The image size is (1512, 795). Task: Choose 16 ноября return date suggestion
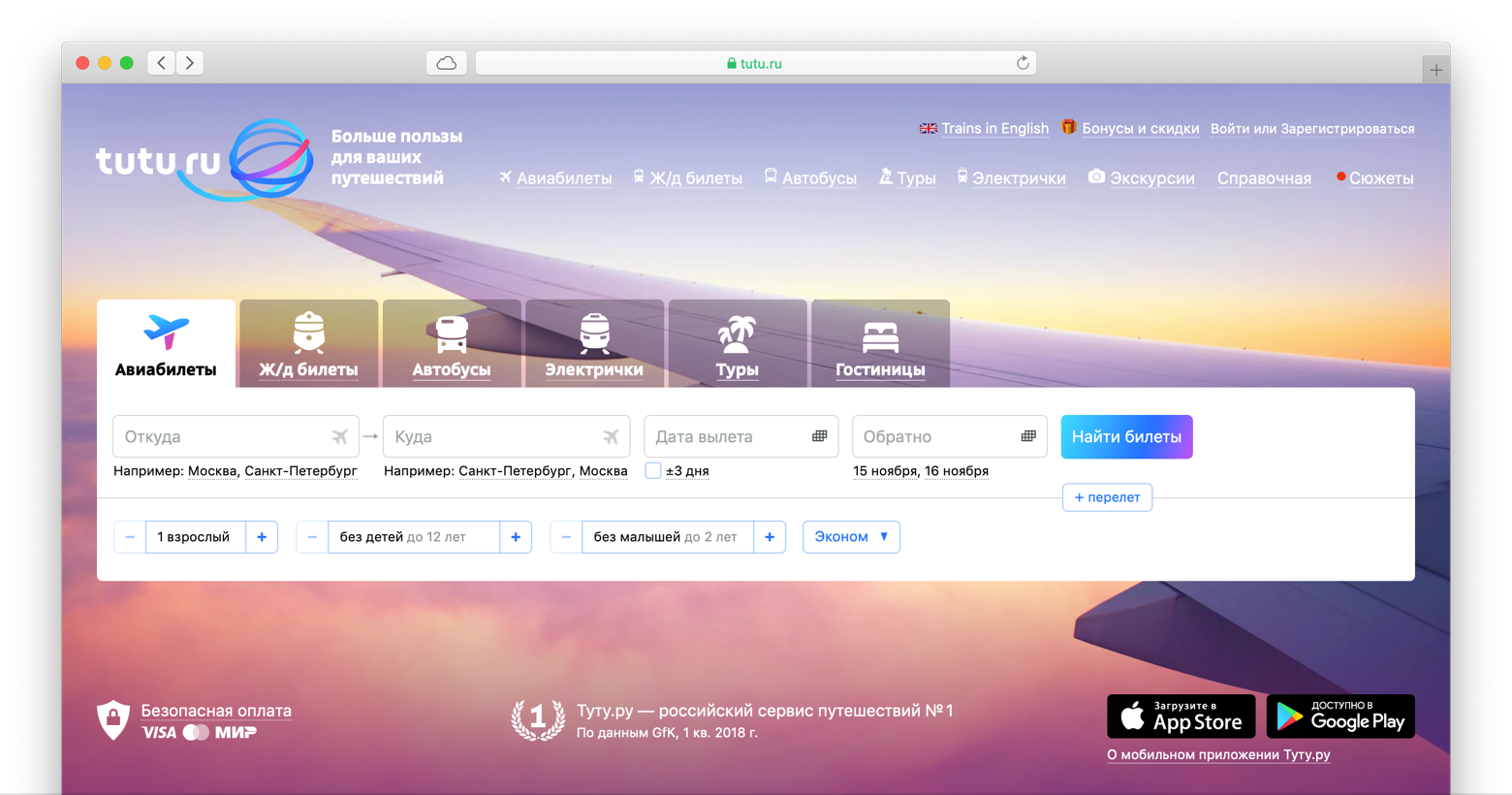pyautogui.click(x=957, y=471)
